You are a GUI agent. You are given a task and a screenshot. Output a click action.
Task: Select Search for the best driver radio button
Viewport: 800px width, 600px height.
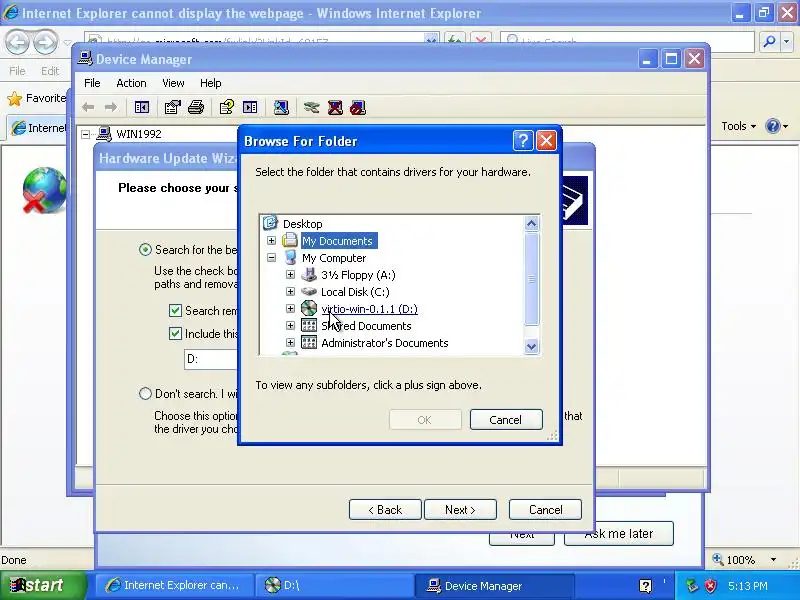(x=145, y=249)
